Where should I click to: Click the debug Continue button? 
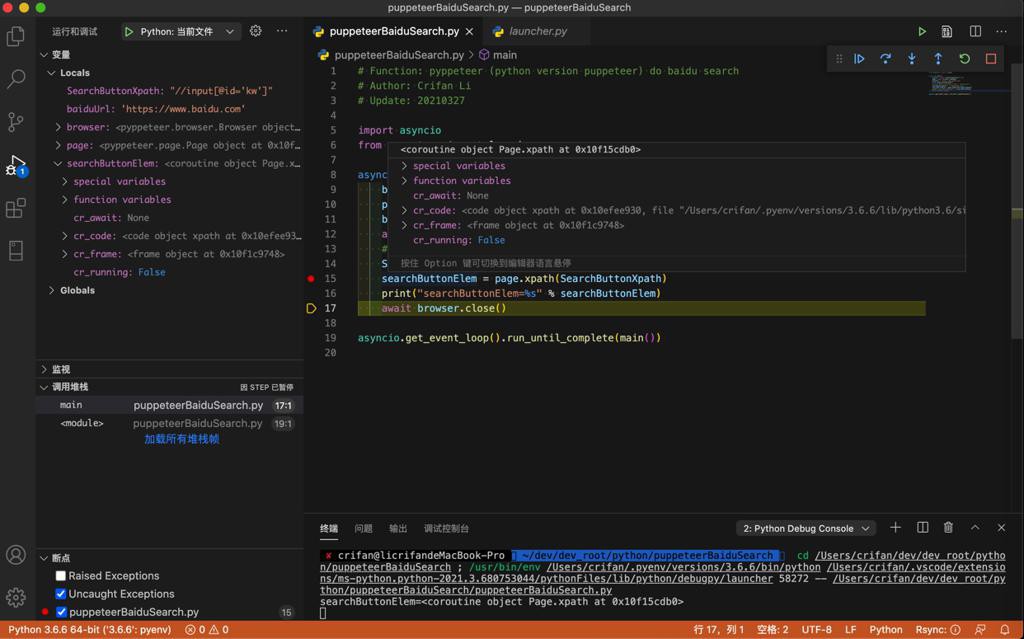[x=859, y=59]
